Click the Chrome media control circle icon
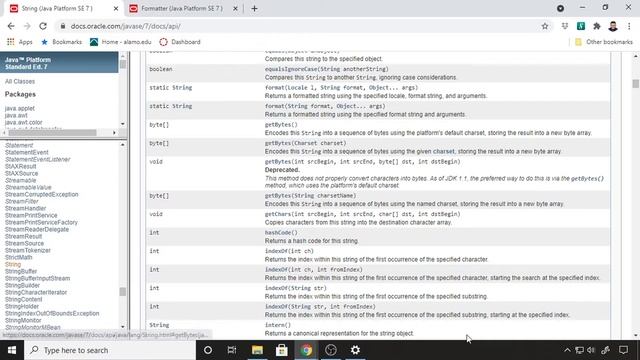The height and width of the screenshot is (360, 640). pos(560,8)
